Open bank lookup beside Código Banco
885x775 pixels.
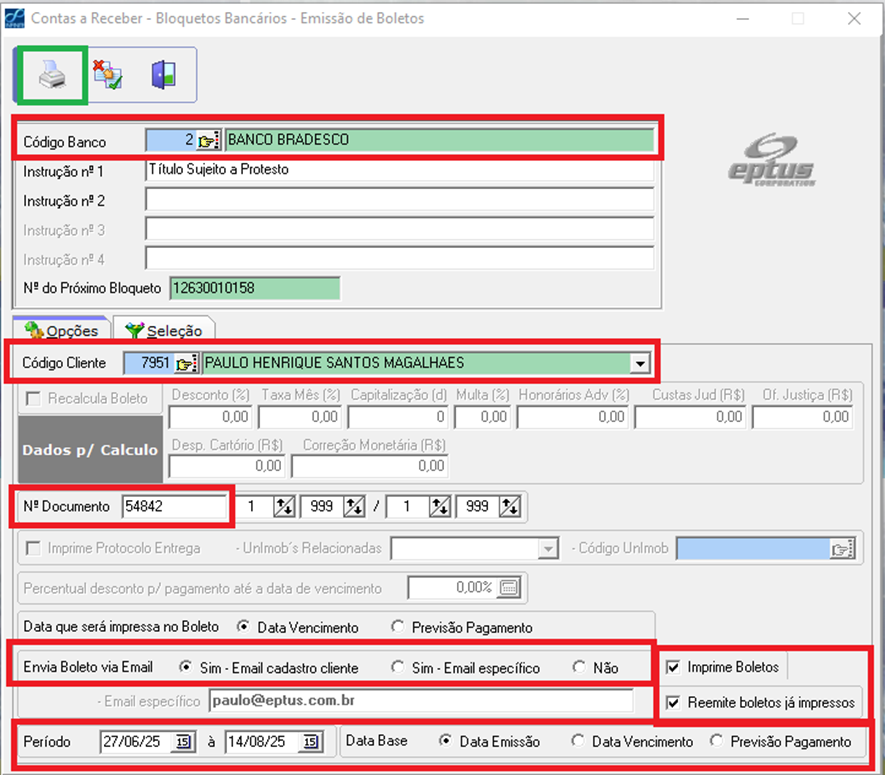pos(209,141)
